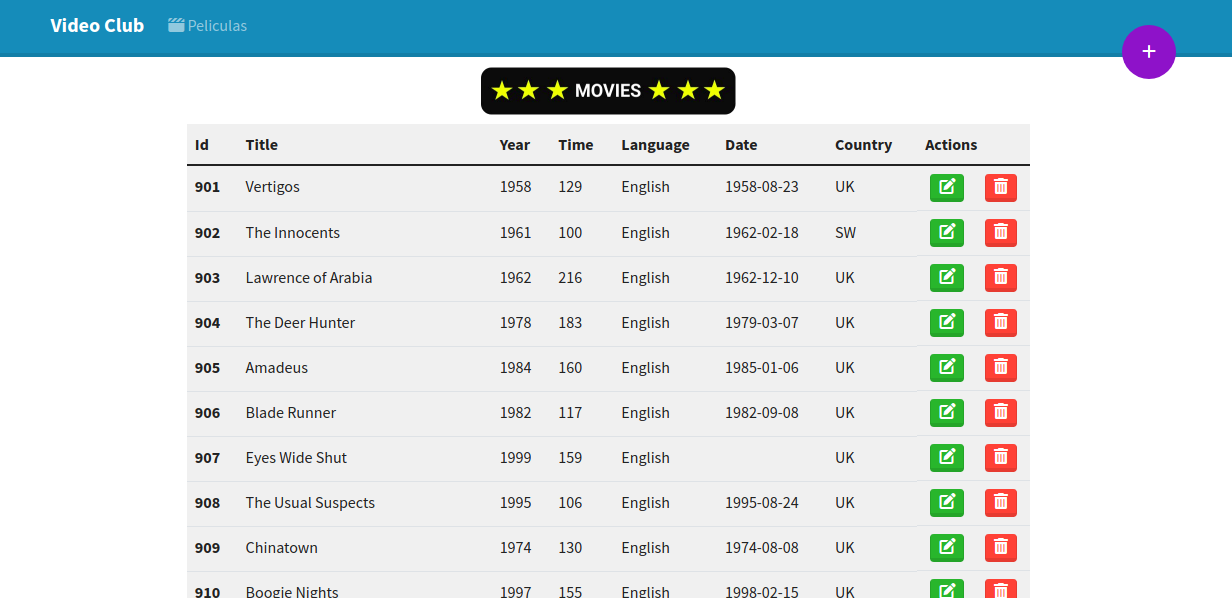The height and width of the screenshot is (598, 1232).
Task: Select the Date column header
Action: (741, 145)
